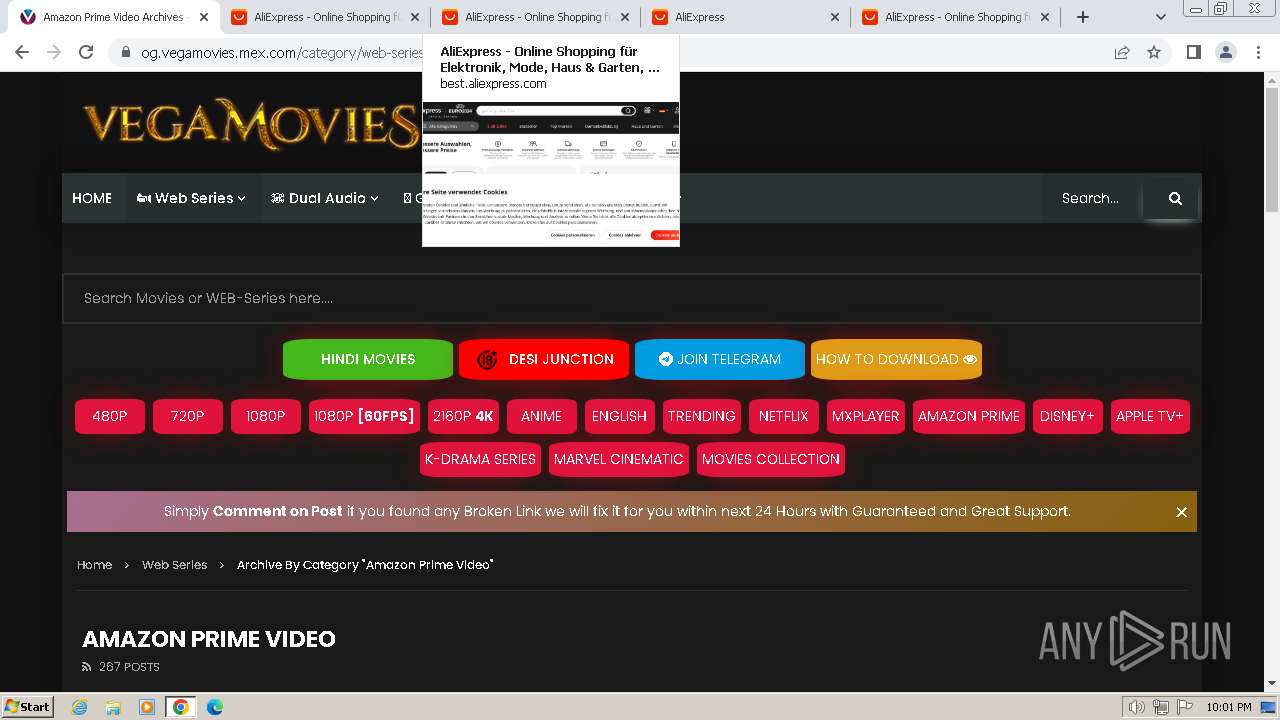
Task: Select the 2160P 4K tag
Action: [463, 416]
